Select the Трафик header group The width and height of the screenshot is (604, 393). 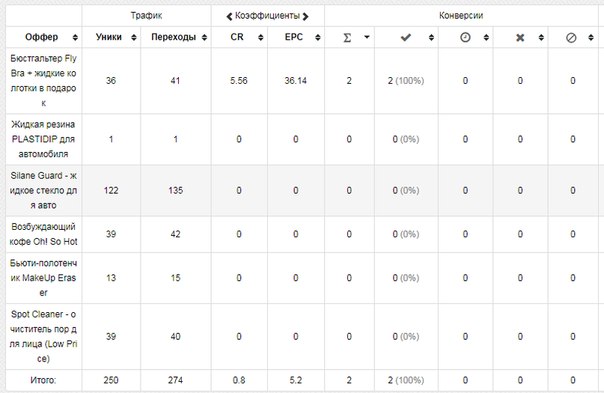[146, 16]
